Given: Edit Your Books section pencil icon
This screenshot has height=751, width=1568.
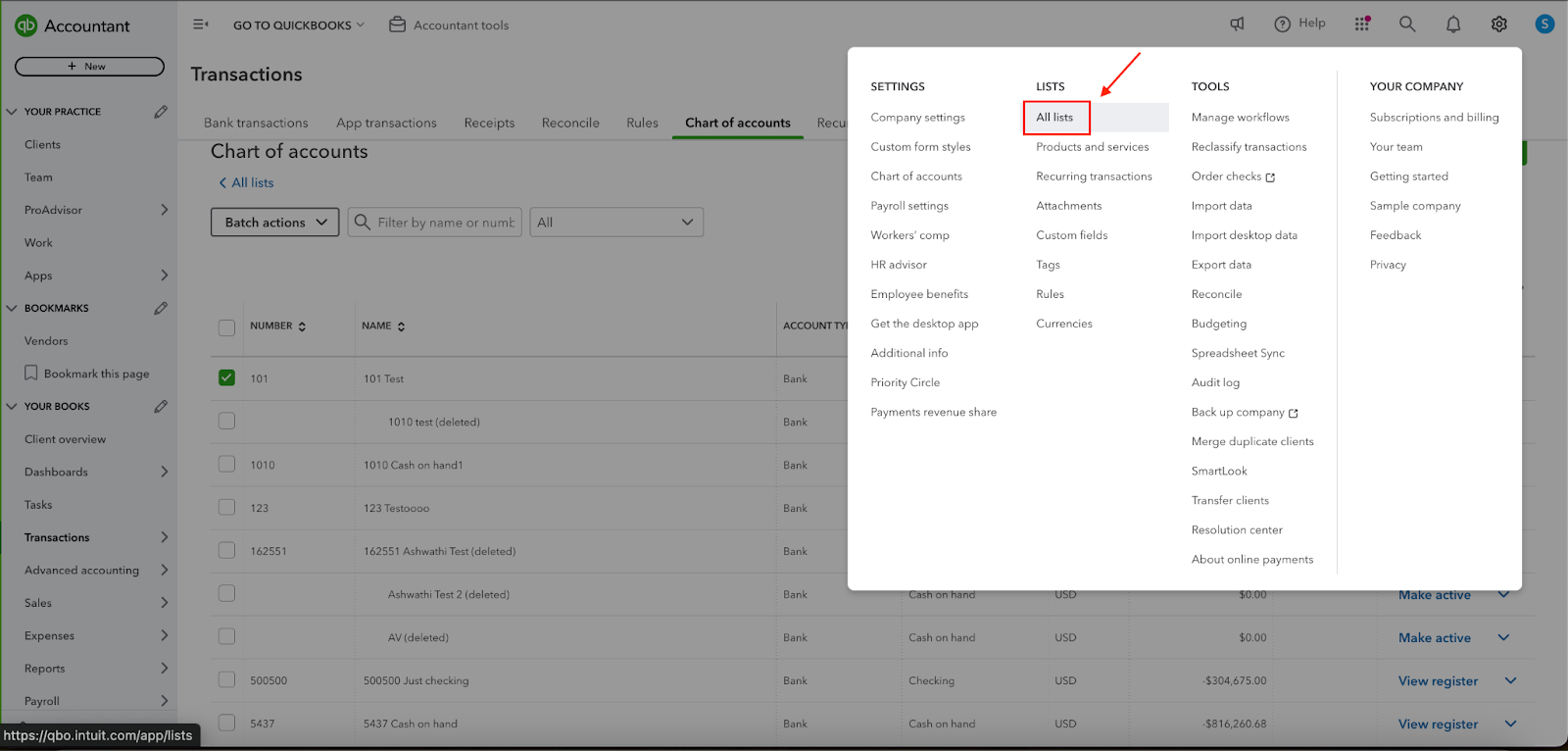Looking at the screenshot, I should (x=161, y=406).
